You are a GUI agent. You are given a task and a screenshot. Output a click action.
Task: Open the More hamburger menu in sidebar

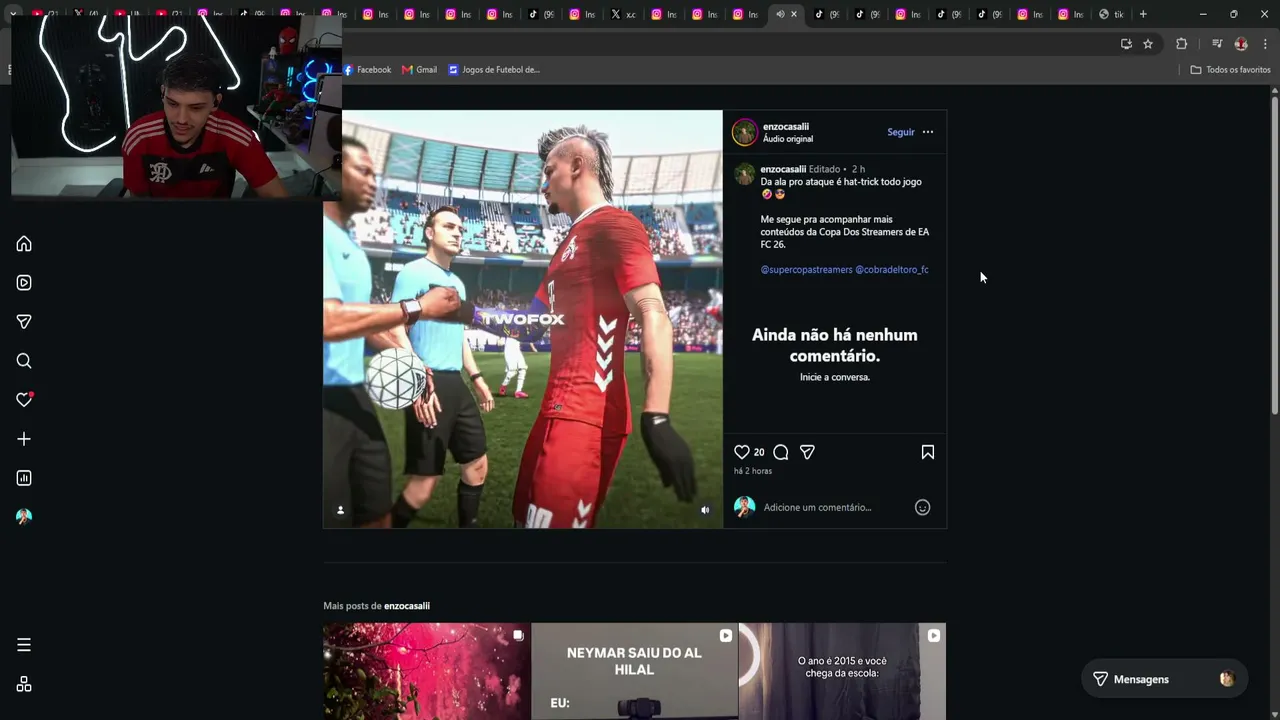24,645
